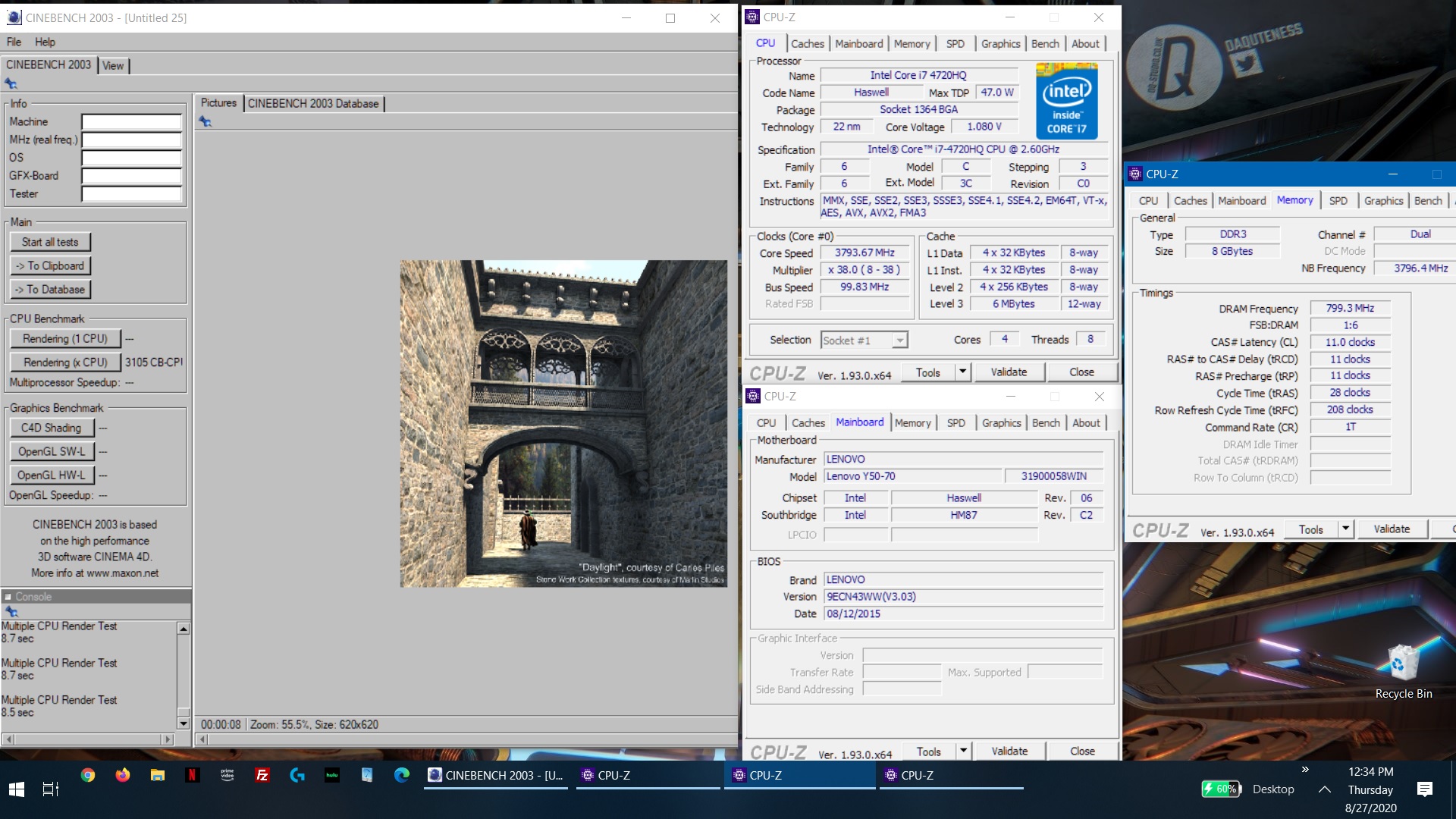
Task: Run the Rendering (x CPU) benchmark
Action: [x=65, y=362]
